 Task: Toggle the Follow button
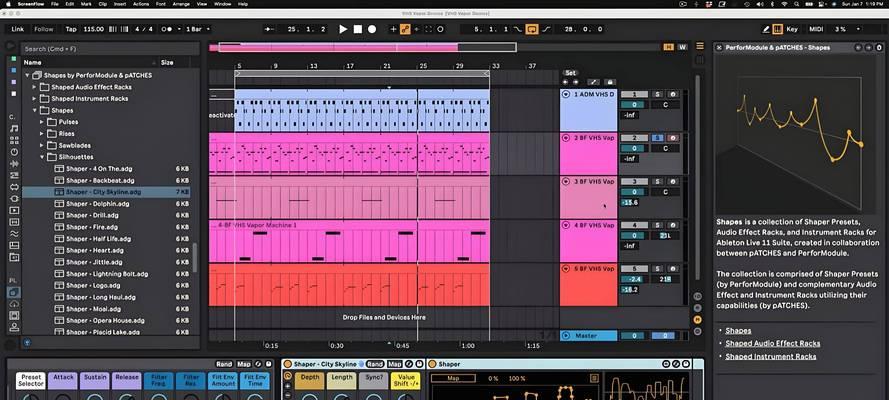(44, 29)
